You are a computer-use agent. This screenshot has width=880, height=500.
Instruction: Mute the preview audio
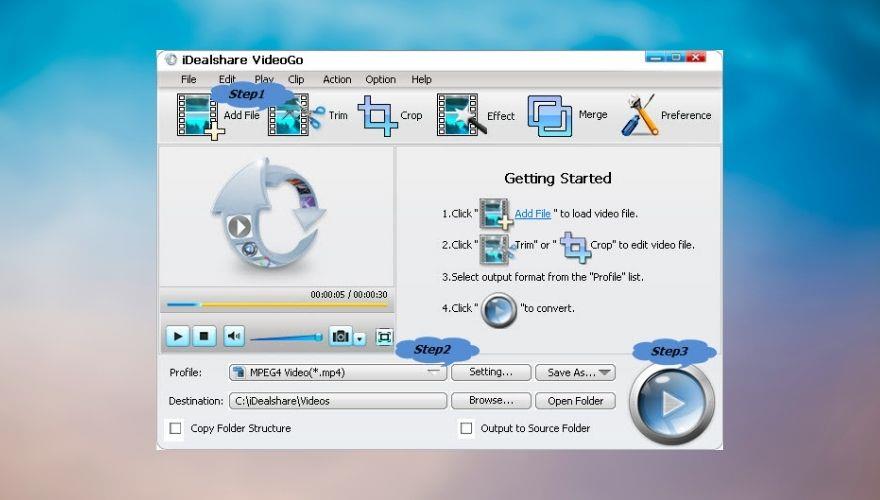pyautogui.click(x=234, y=337)
